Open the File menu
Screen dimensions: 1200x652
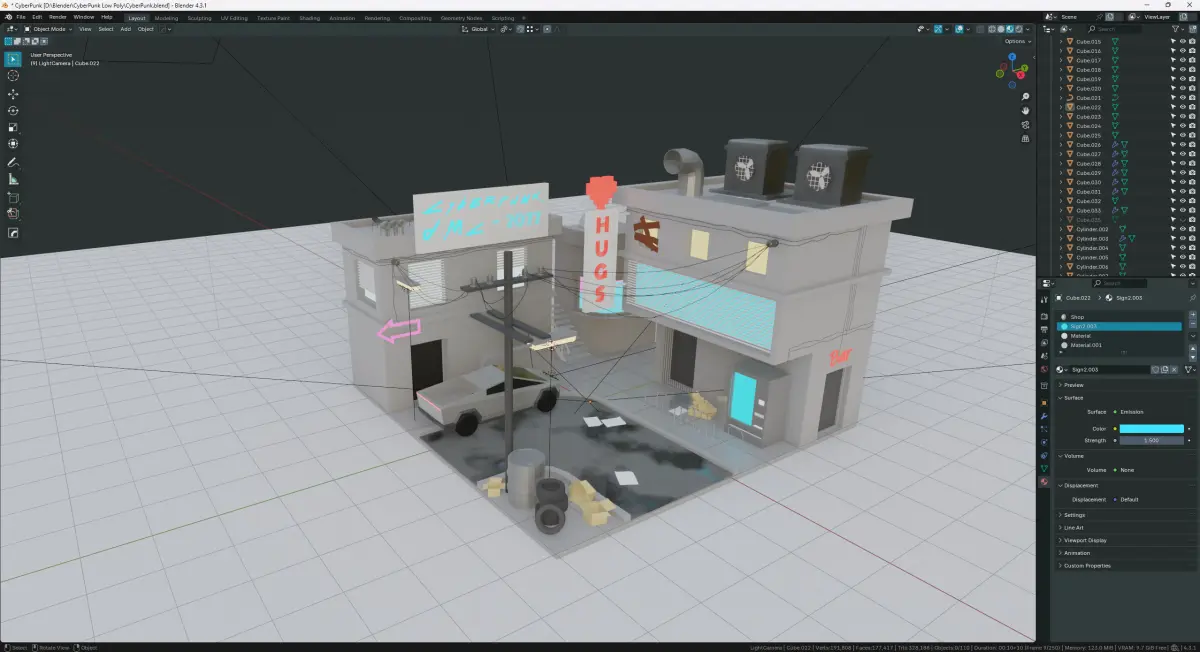(21, 17)
